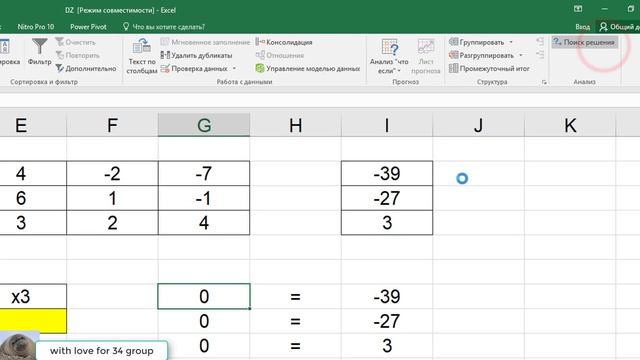This screenshot has width=640, height=360.
Task: Expand Group (Группировать) dropdown arrow
Action: [x=511, y=42]
